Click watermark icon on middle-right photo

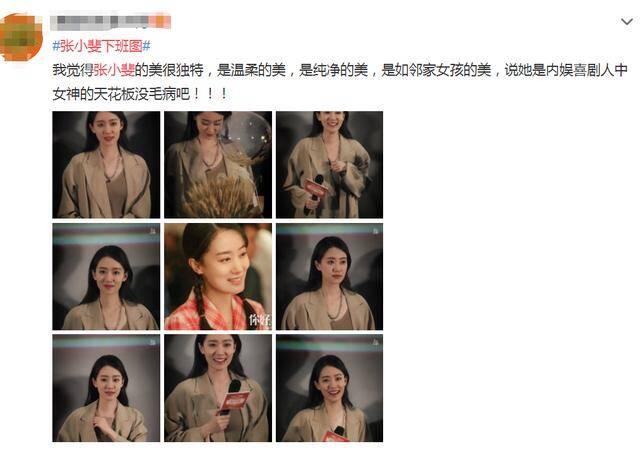point(376,231)
